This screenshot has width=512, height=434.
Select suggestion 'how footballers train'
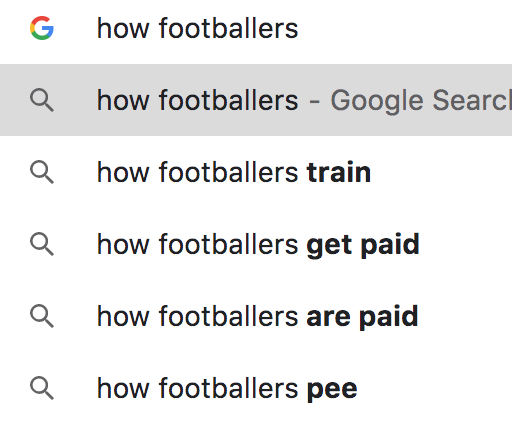[256, 172]
